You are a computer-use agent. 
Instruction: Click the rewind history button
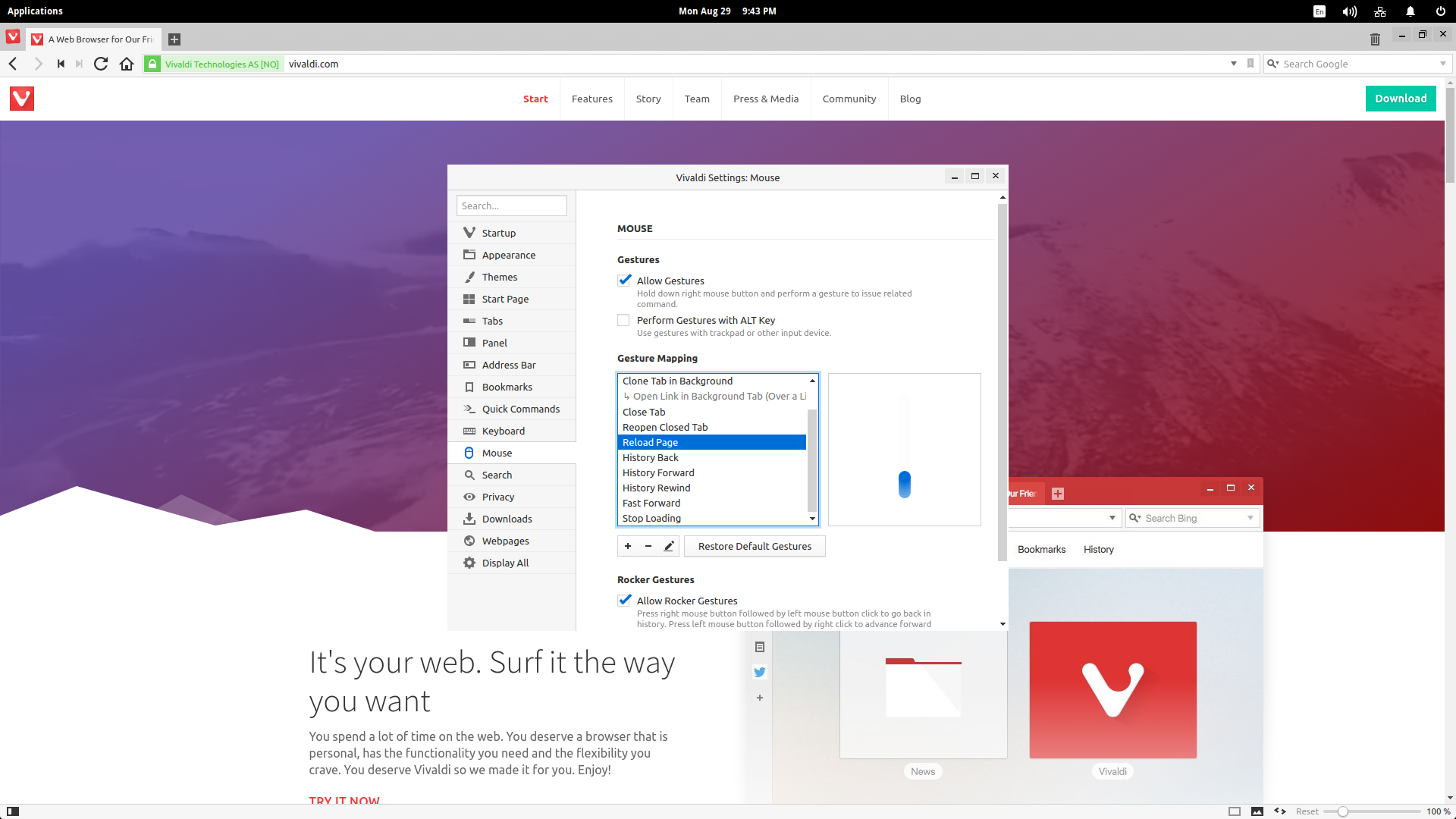[x=61, y=64]
